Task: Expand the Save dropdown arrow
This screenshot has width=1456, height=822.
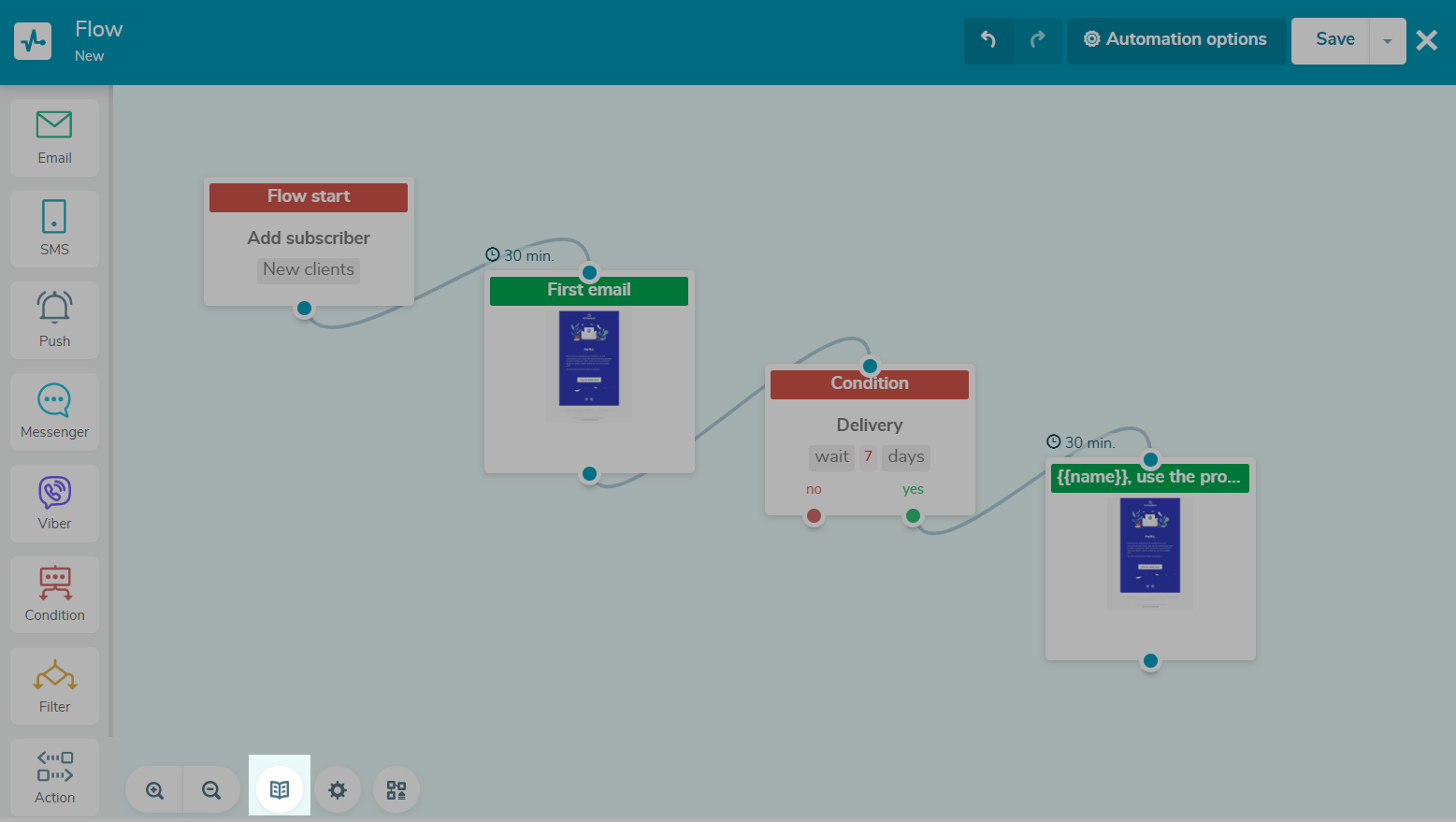Action: [1388, 41]
